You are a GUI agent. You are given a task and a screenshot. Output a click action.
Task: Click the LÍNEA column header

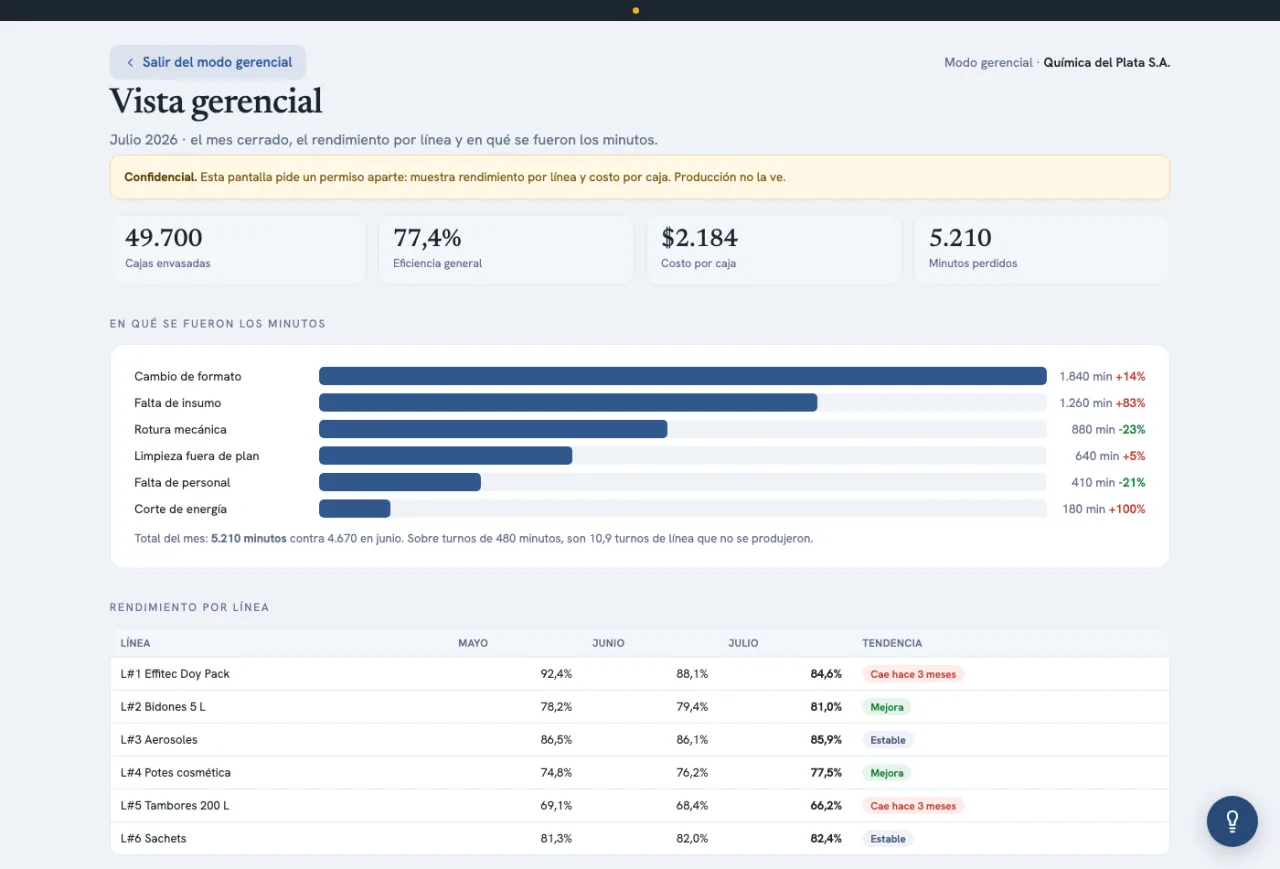click(x=136, y=643)
